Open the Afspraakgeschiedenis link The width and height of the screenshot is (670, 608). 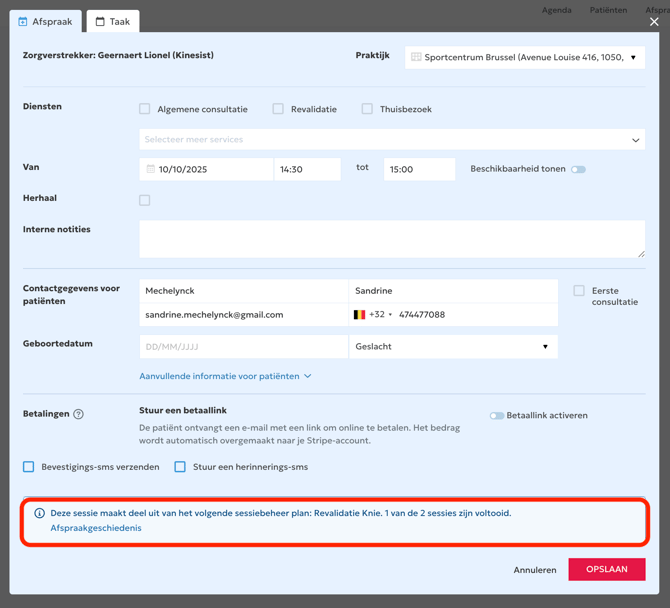point(96,528)
